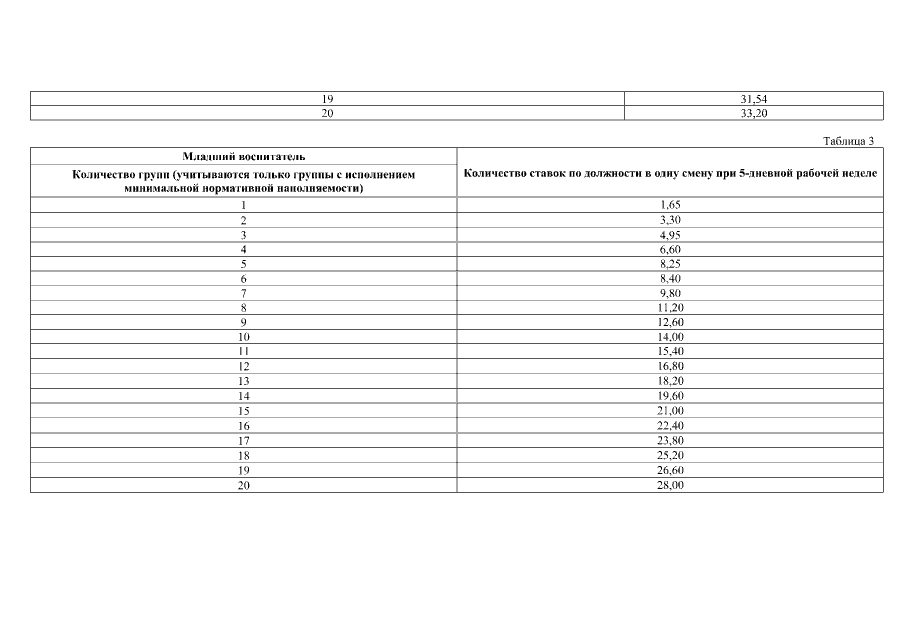This screenshot has width=905, height=640.
Task: Select the cell containing 1,65
Action: [x=670, y=204]
